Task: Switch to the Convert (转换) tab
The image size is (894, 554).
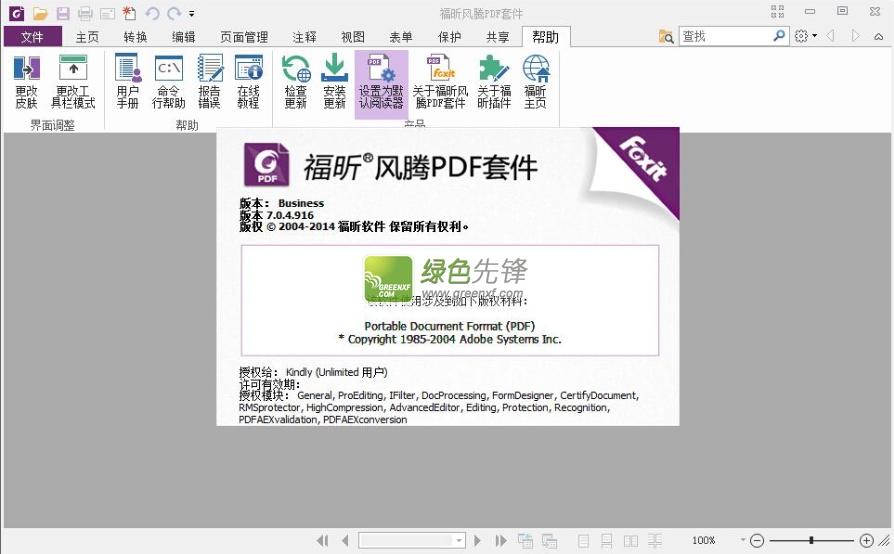Action: (136, 37)
